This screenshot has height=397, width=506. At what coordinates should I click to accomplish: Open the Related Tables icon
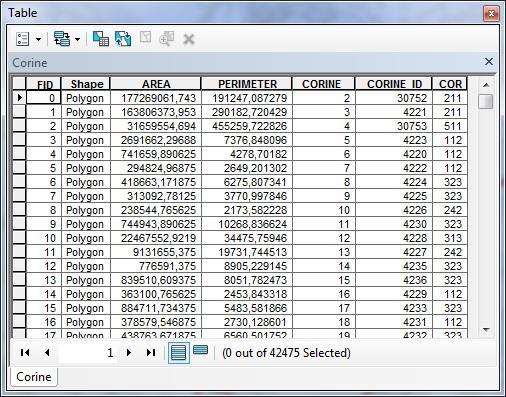pyautogui.click(x=62, y=39)
